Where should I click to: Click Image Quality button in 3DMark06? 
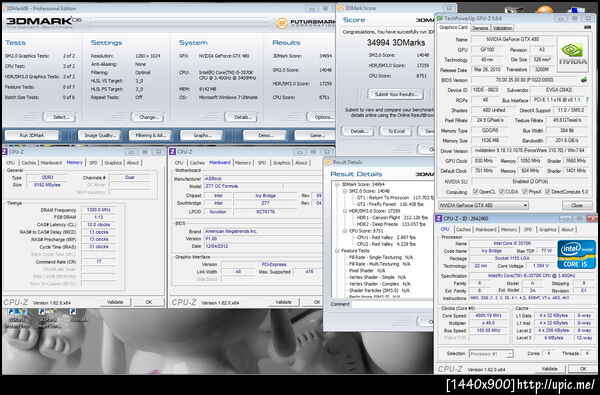pyautogui.click(x=99, y=135)
